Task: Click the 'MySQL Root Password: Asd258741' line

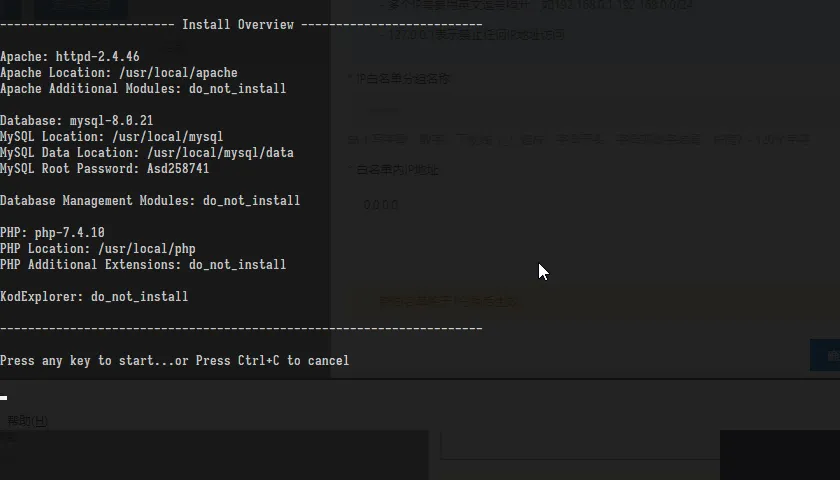Action: [104, 169]
